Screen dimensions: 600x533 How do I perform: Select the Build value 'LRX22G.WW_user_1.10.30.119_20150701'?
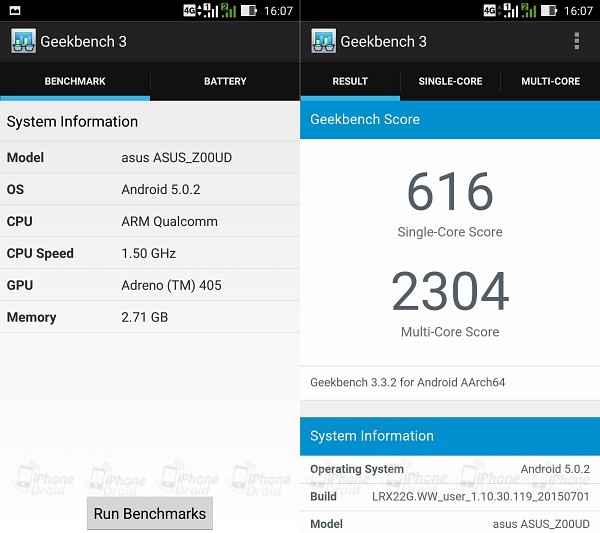click(x=481, y=497)
